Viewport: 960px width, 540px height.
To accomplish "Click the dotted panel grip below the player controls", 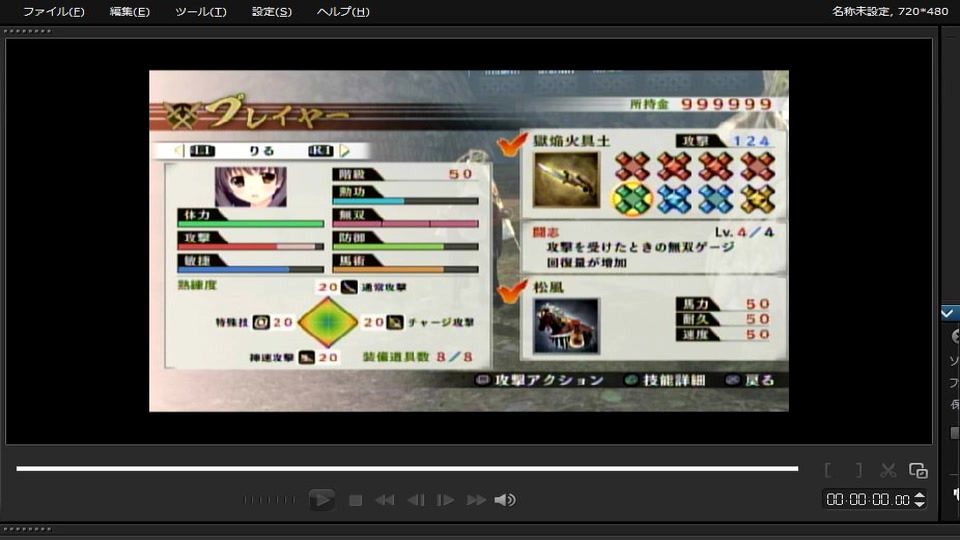I will 28,529.
